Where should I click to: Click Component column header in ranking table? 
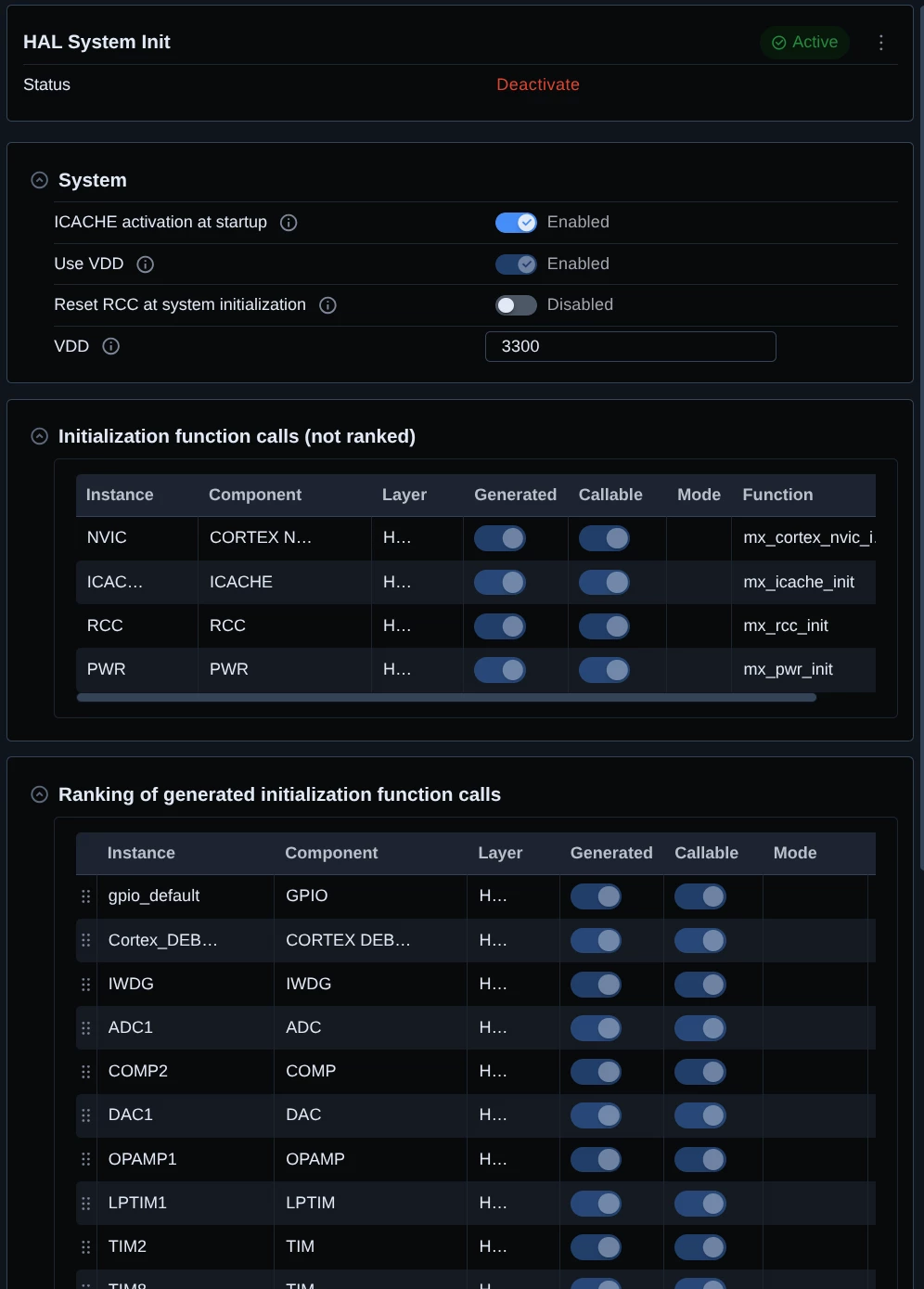(331, 853)
